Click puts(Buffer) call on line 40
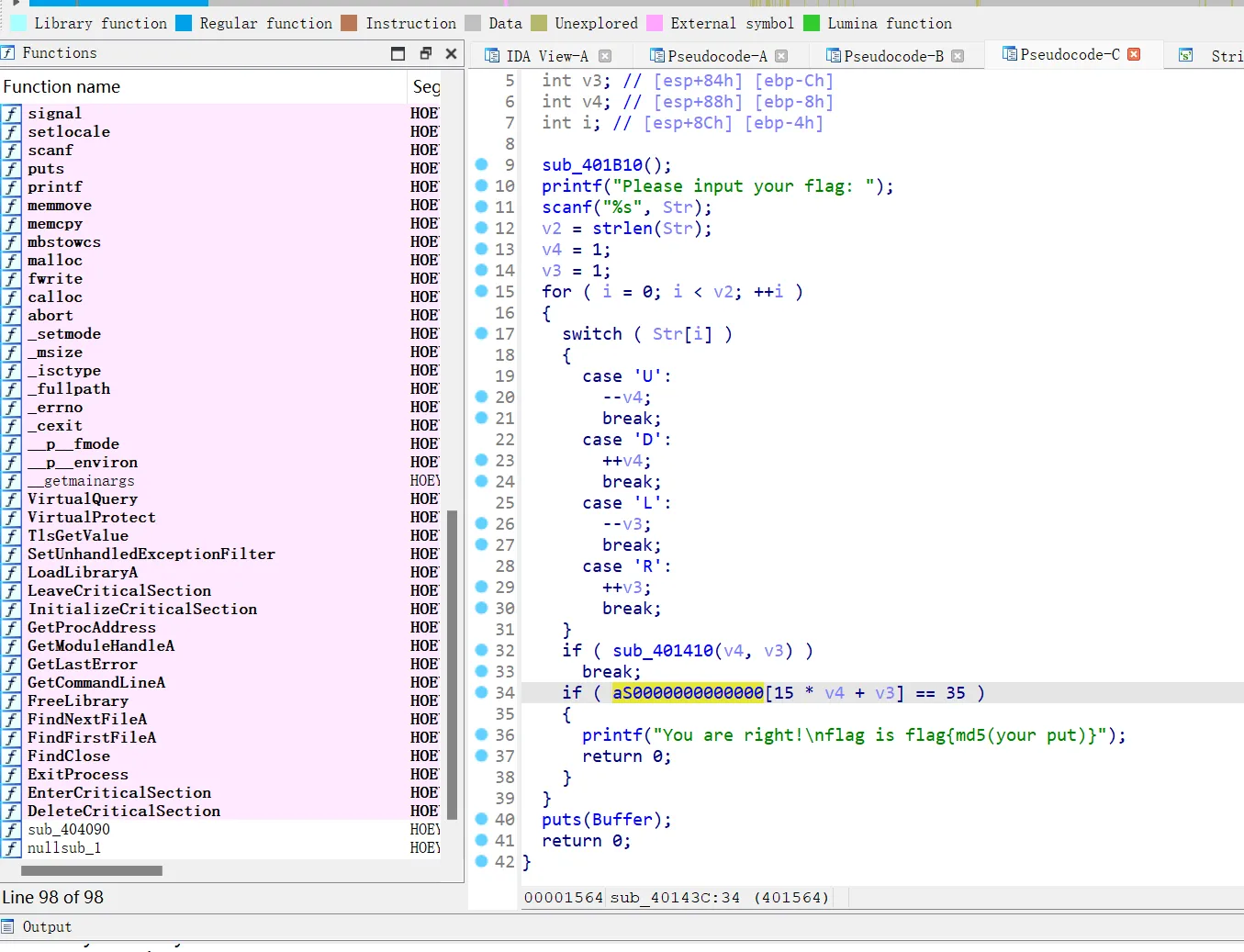This screenshot has height=952, width=1244. tap(606, 820)
